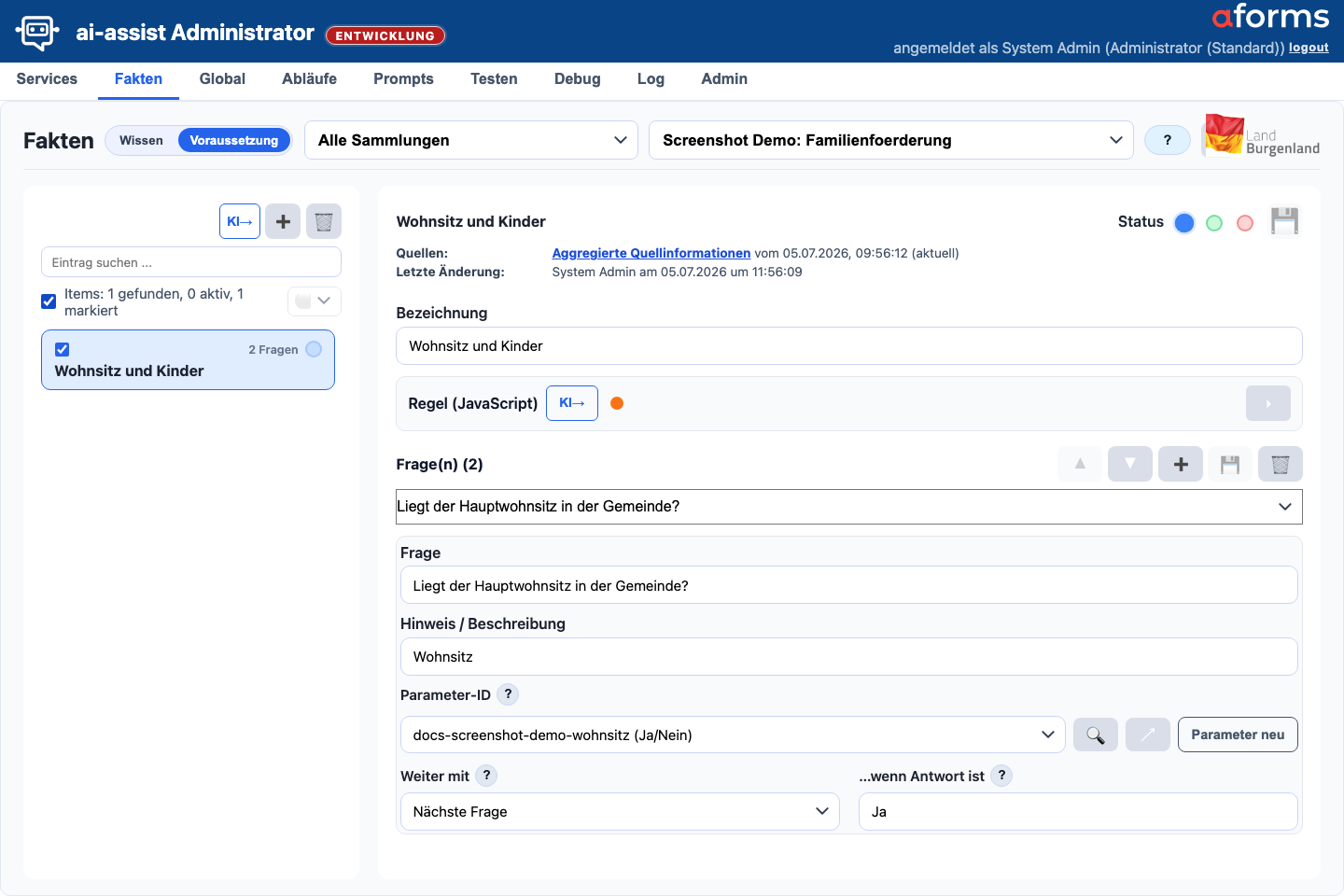
Task: Click the Parameter neu button
Action: click(1238, 735)
